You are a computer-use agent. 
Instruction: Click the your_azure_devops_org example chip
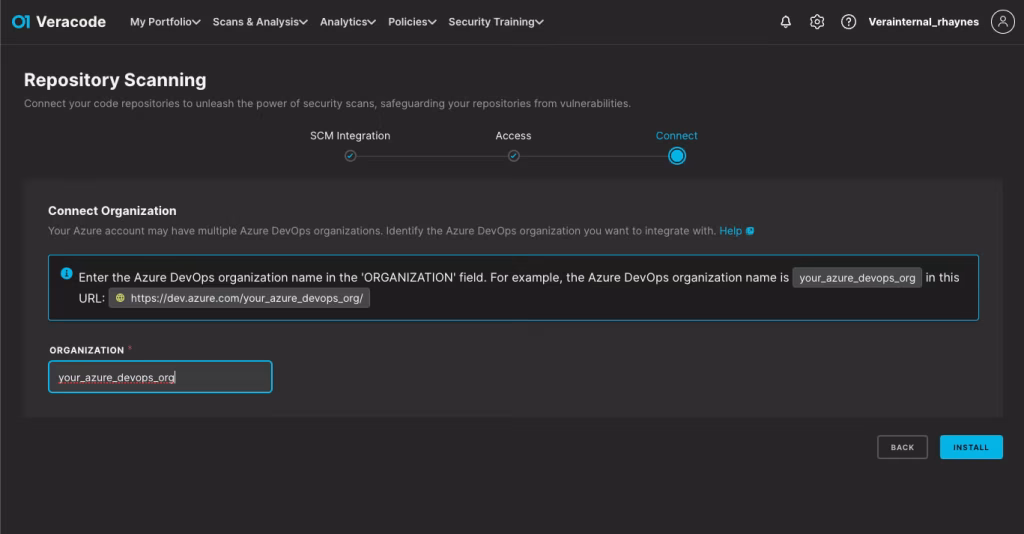tap(857, 277)
